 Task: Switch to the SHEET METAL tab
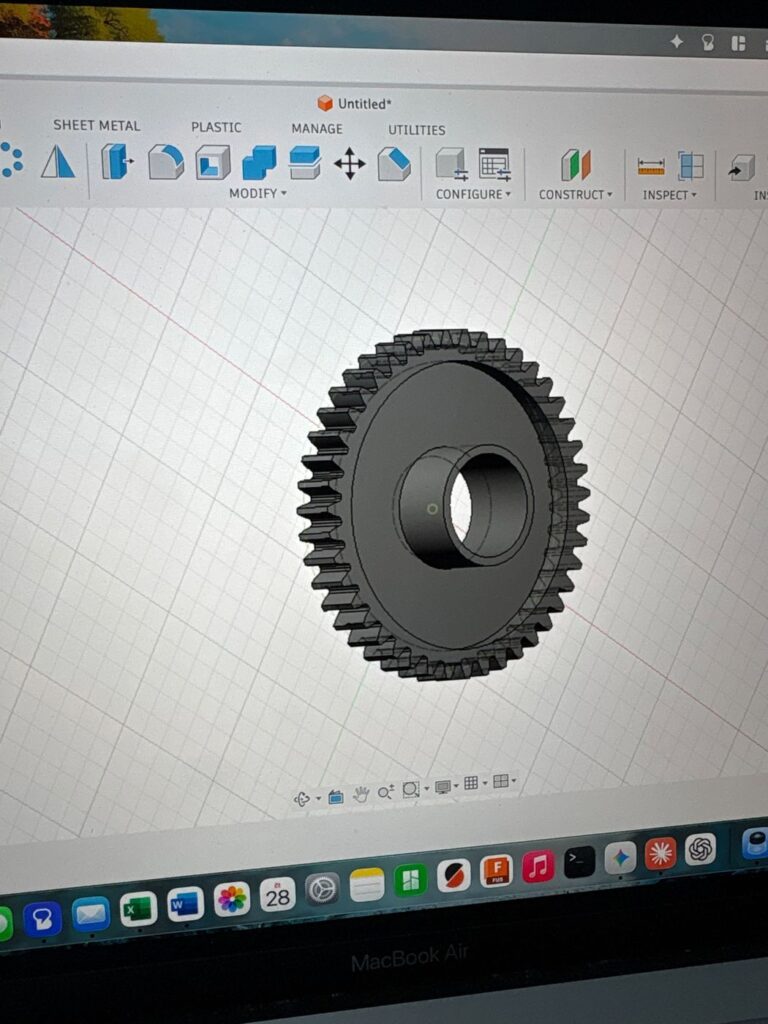click(x=97, y=125)
